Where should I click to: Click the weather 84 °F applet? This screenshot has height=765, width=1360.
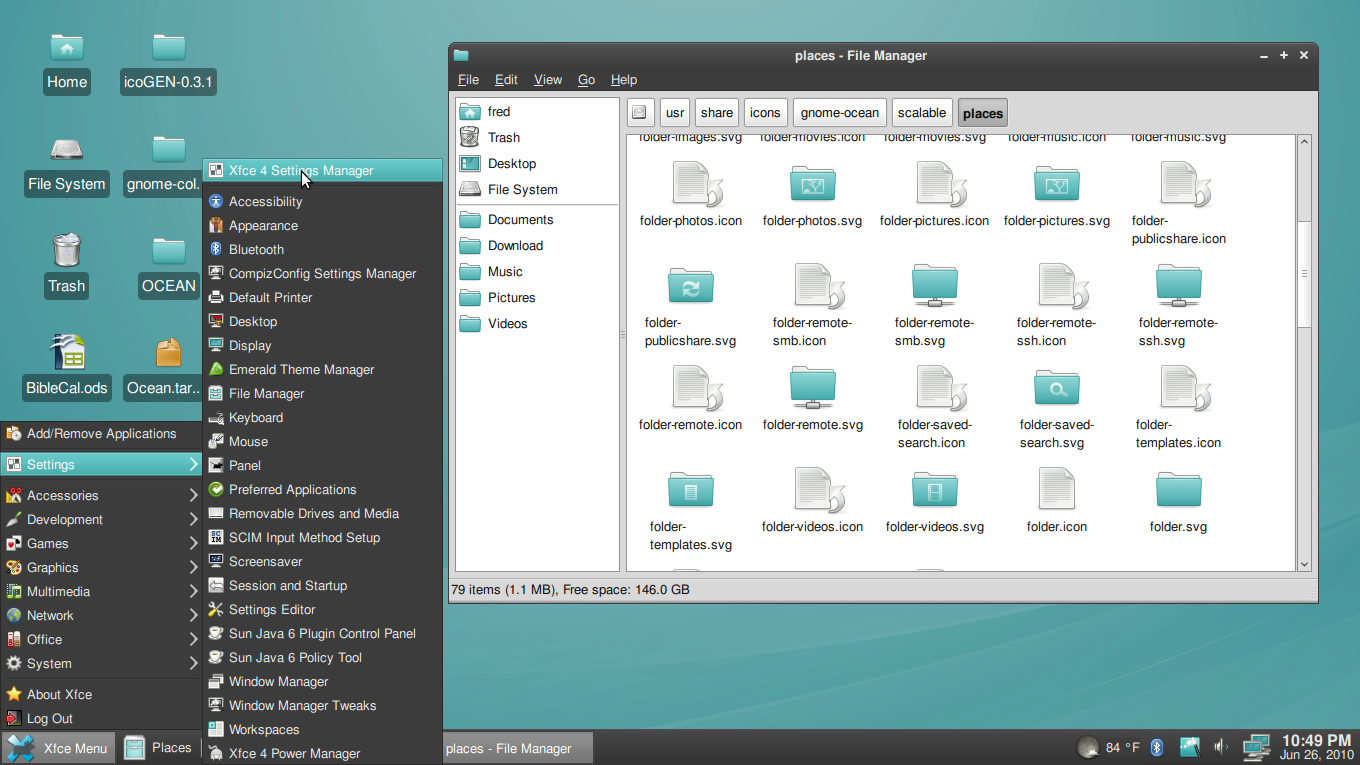coord(1108,747)
